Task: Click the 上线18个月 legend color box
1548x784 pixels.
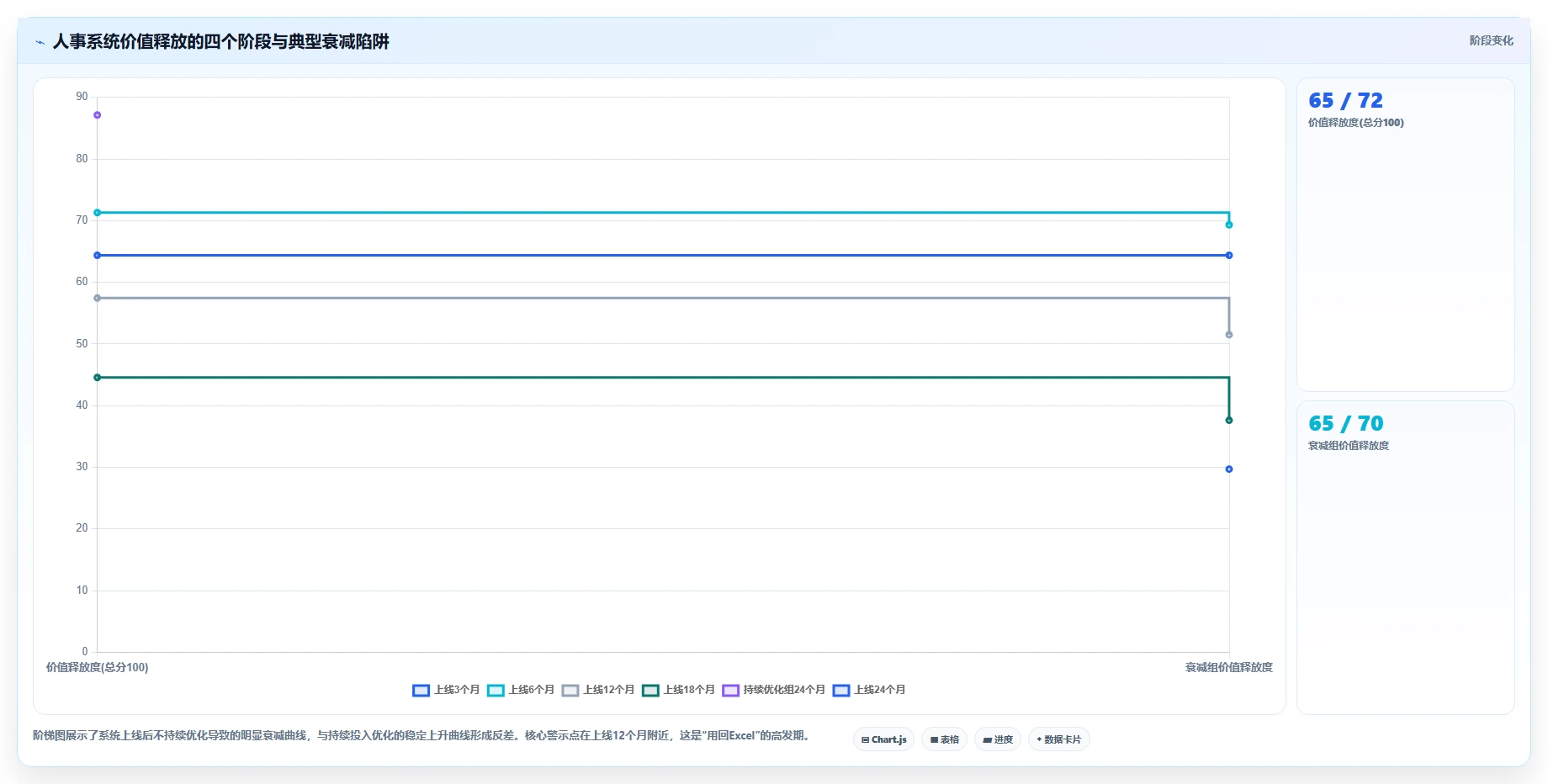Action: coord(650,691)
